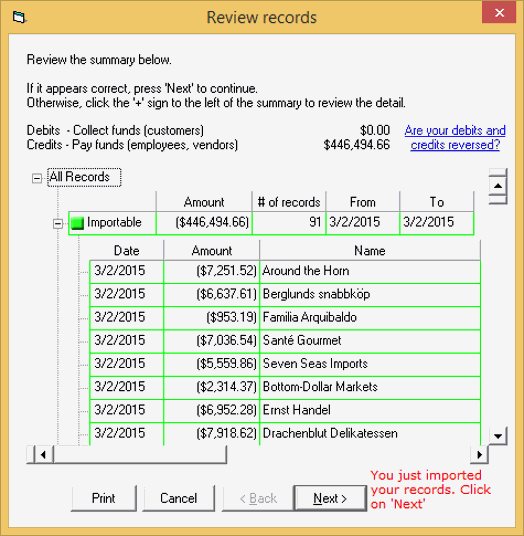The image size is (524, 536).
Task: Click amount ($6,637.61)
Action: tap(212, 295)
